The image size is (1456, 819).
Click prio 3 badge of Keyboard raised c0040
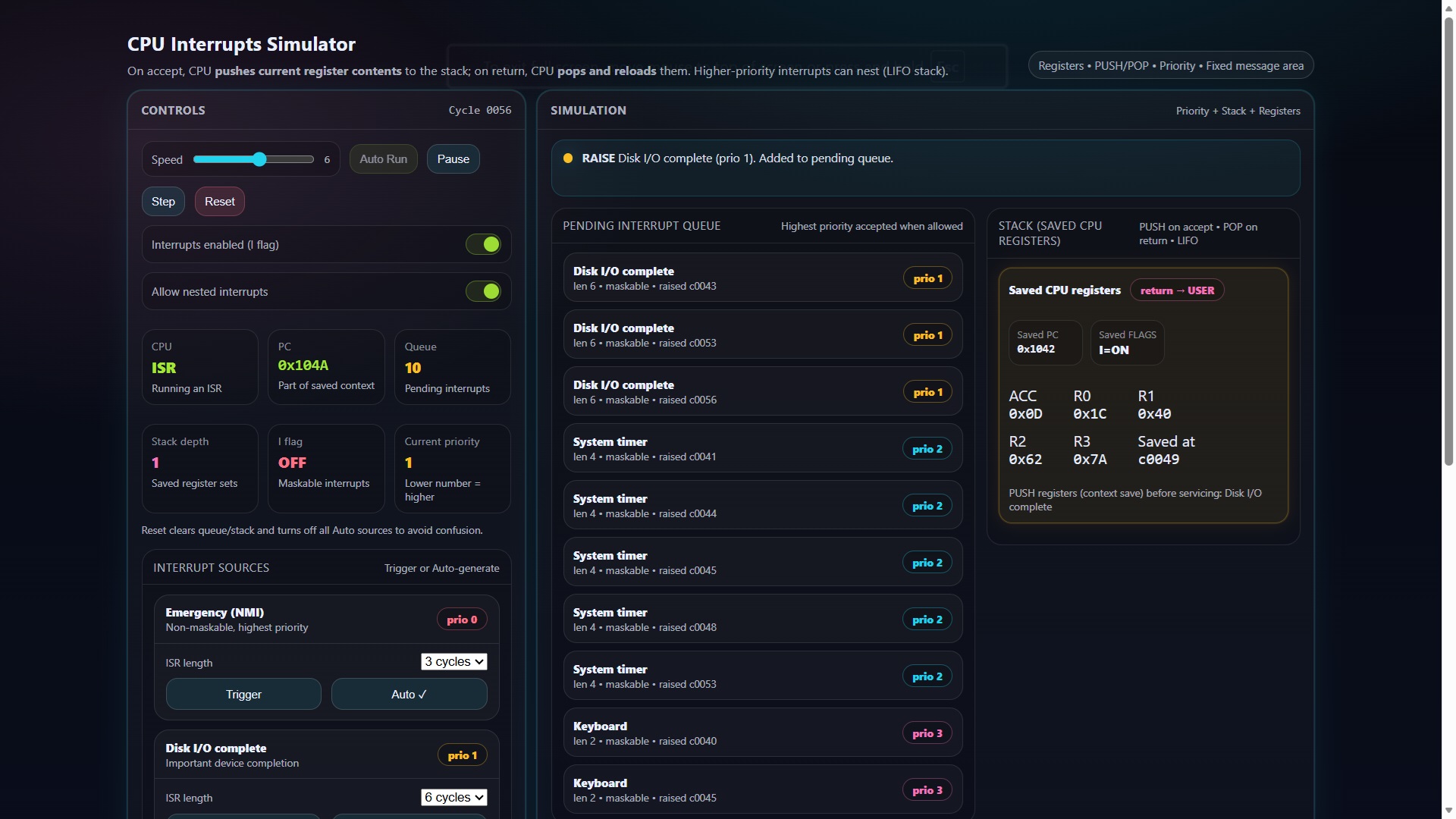(x=927, y=733)
